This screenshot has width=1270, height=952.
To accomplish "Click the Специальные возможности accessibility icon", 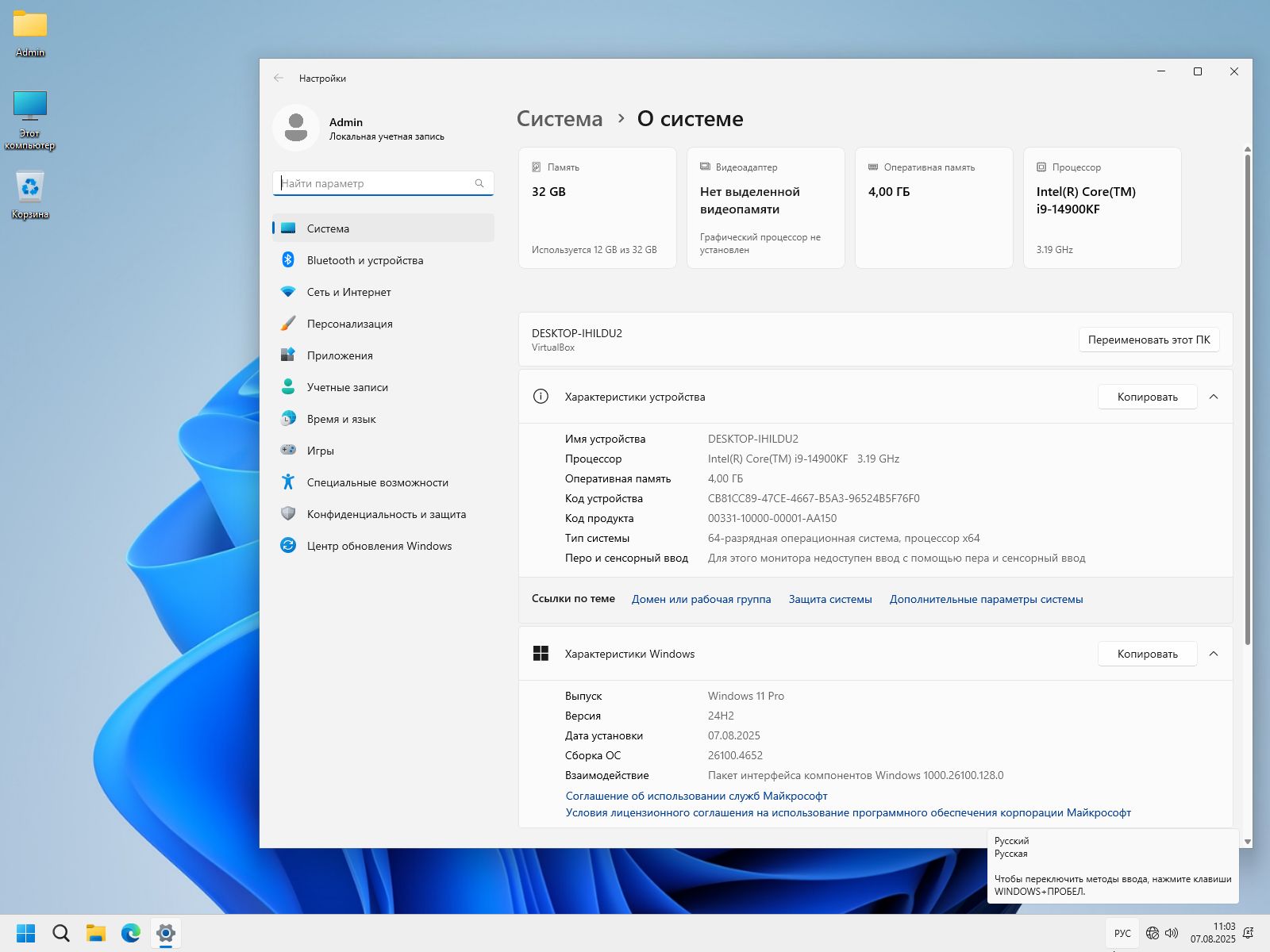I will pyautogui.click(x=288, y=482).
